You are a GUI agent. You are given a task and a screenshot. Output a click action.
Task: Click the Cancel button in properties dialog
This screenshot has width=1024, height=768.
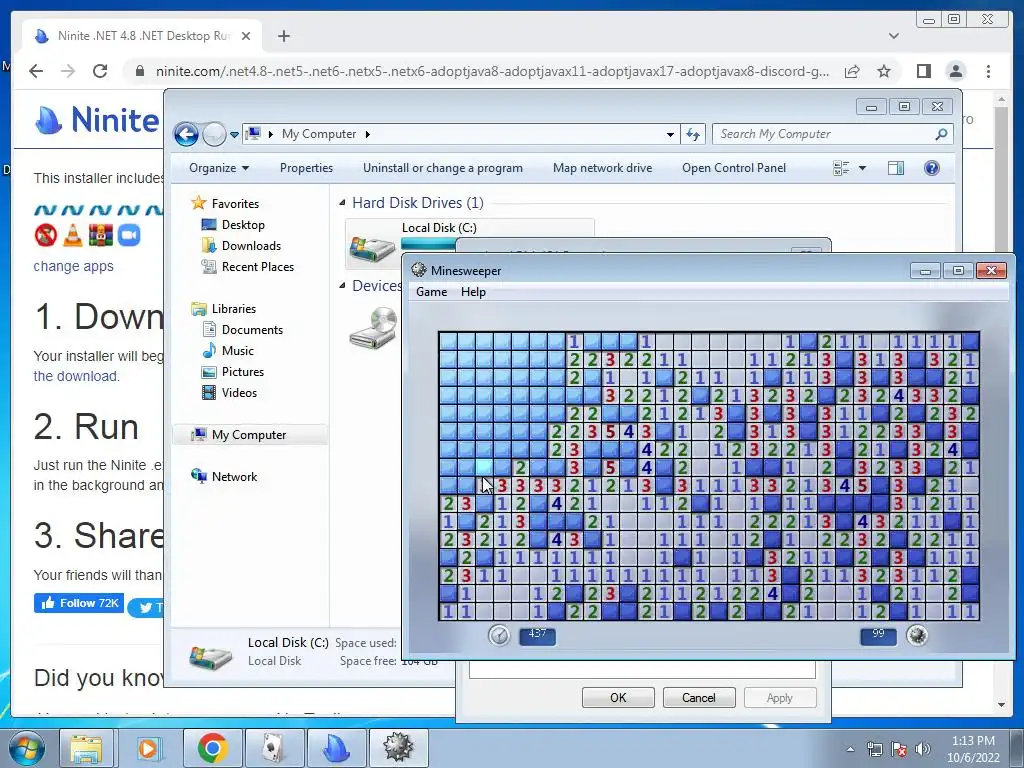point(699,697)
